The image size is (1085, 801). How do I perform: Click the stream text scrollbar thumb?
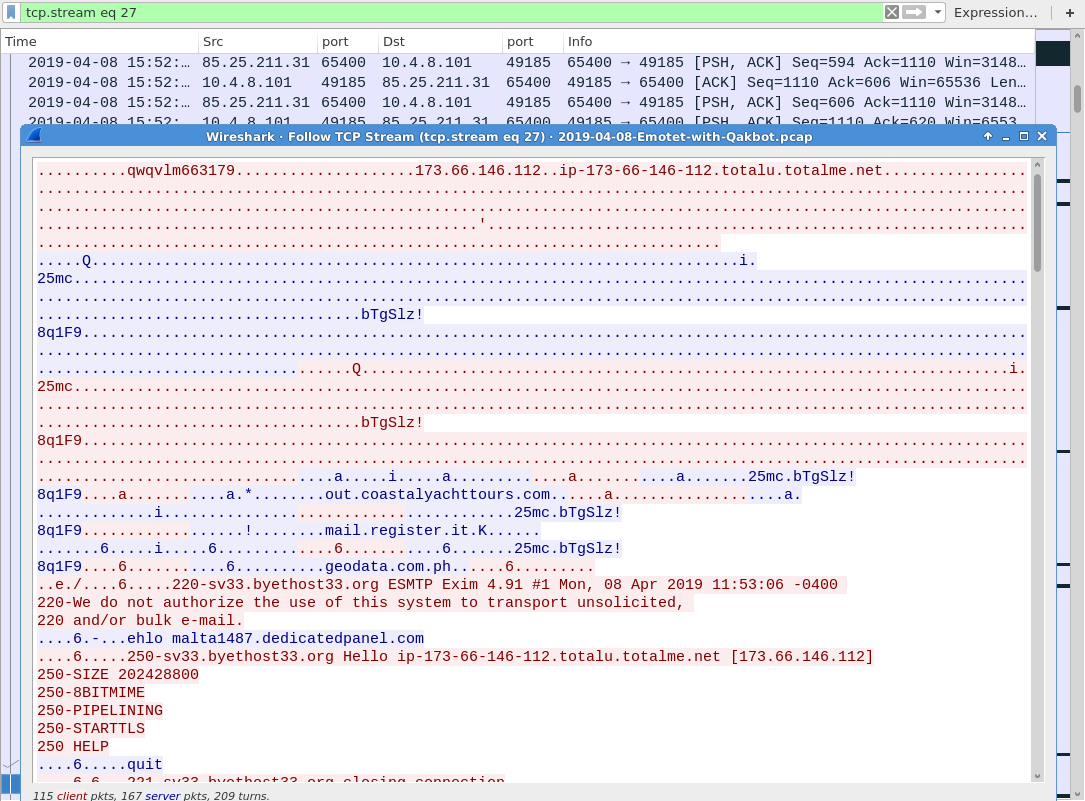1037,222
